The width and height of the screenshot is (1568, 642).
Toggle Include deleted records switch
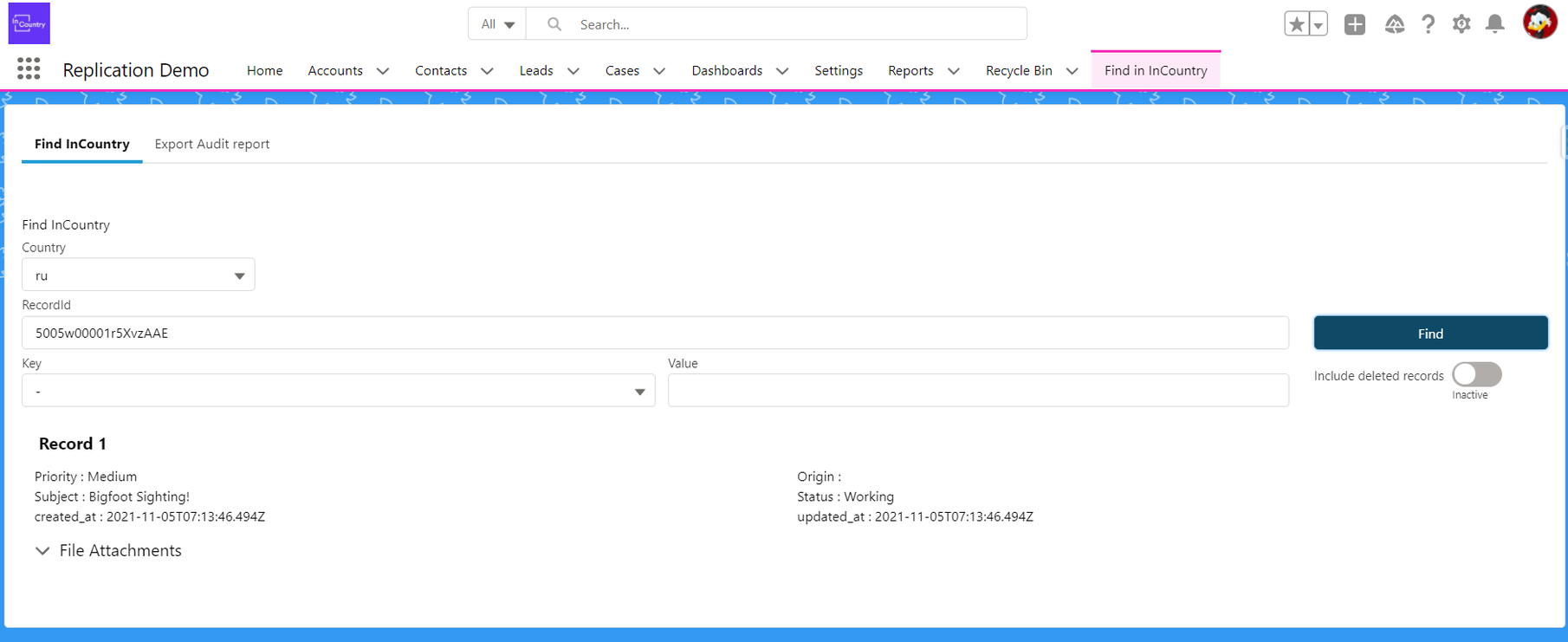coord(1477,374)
